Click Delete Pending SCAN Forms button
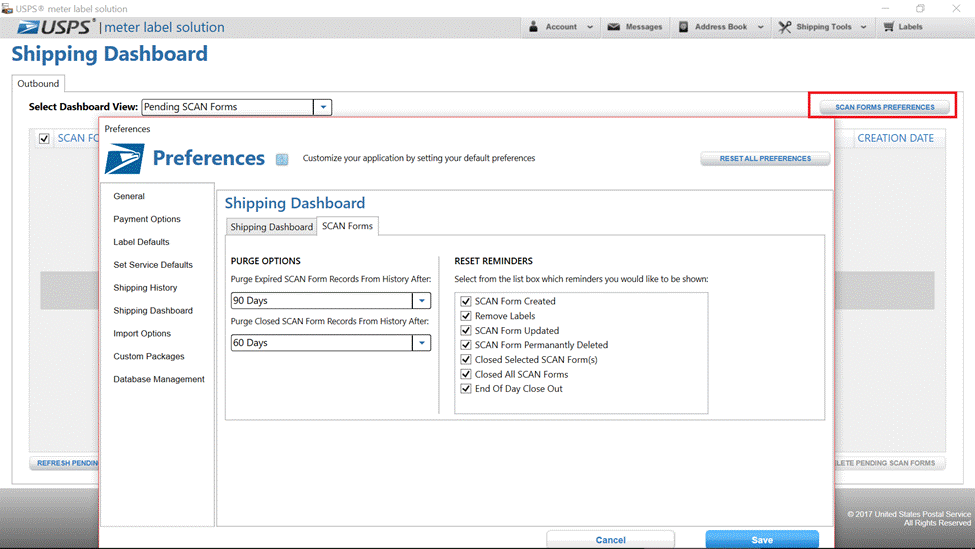 click(889, 463)
